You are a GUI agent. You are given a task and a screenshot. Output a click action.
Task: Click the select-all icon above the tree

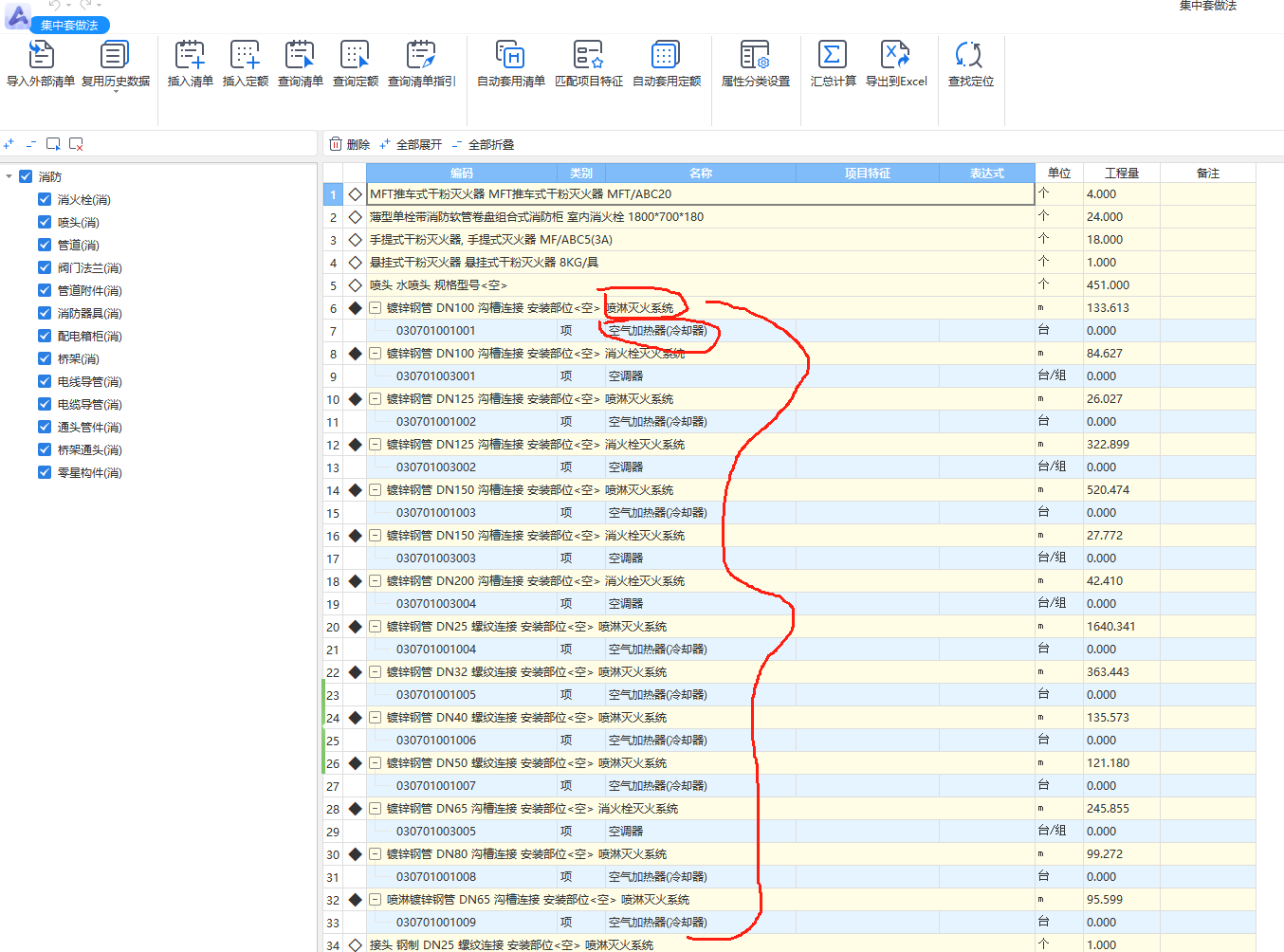point(53,144)
